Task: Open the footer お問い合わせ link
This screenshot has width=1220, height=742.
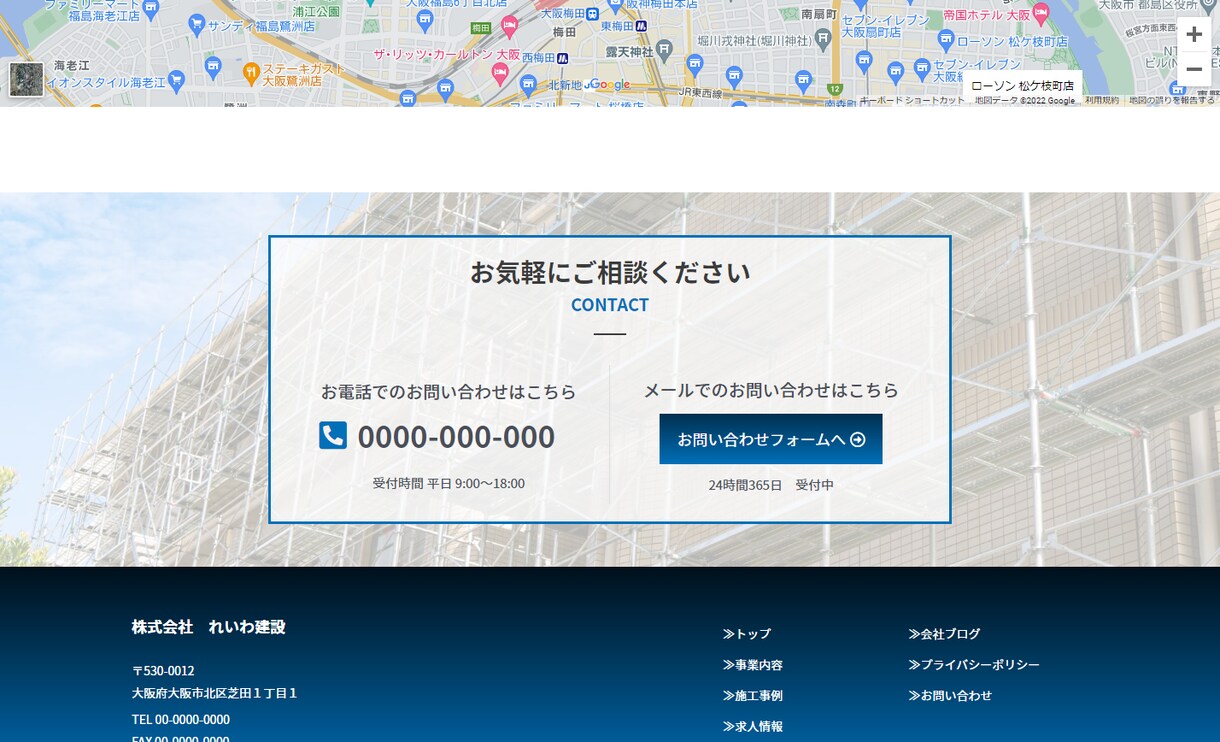Action: click(x=950, y=696)
